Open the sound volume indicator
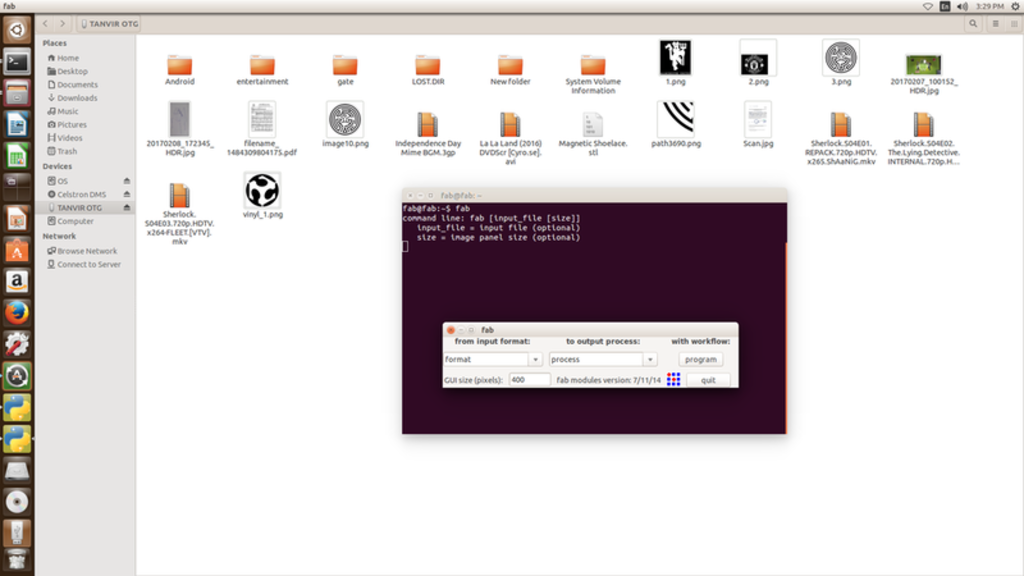Image resolution: width=1024 pixels, height=576 pixels. click(x=963, y=6)
